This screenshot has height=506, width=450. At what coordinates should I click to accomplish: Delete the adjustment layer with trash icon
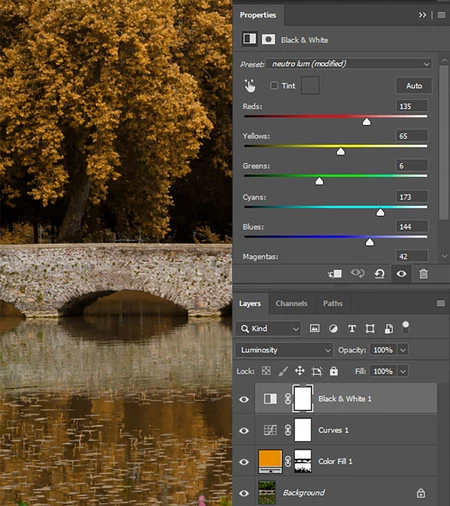pos(423,274)
